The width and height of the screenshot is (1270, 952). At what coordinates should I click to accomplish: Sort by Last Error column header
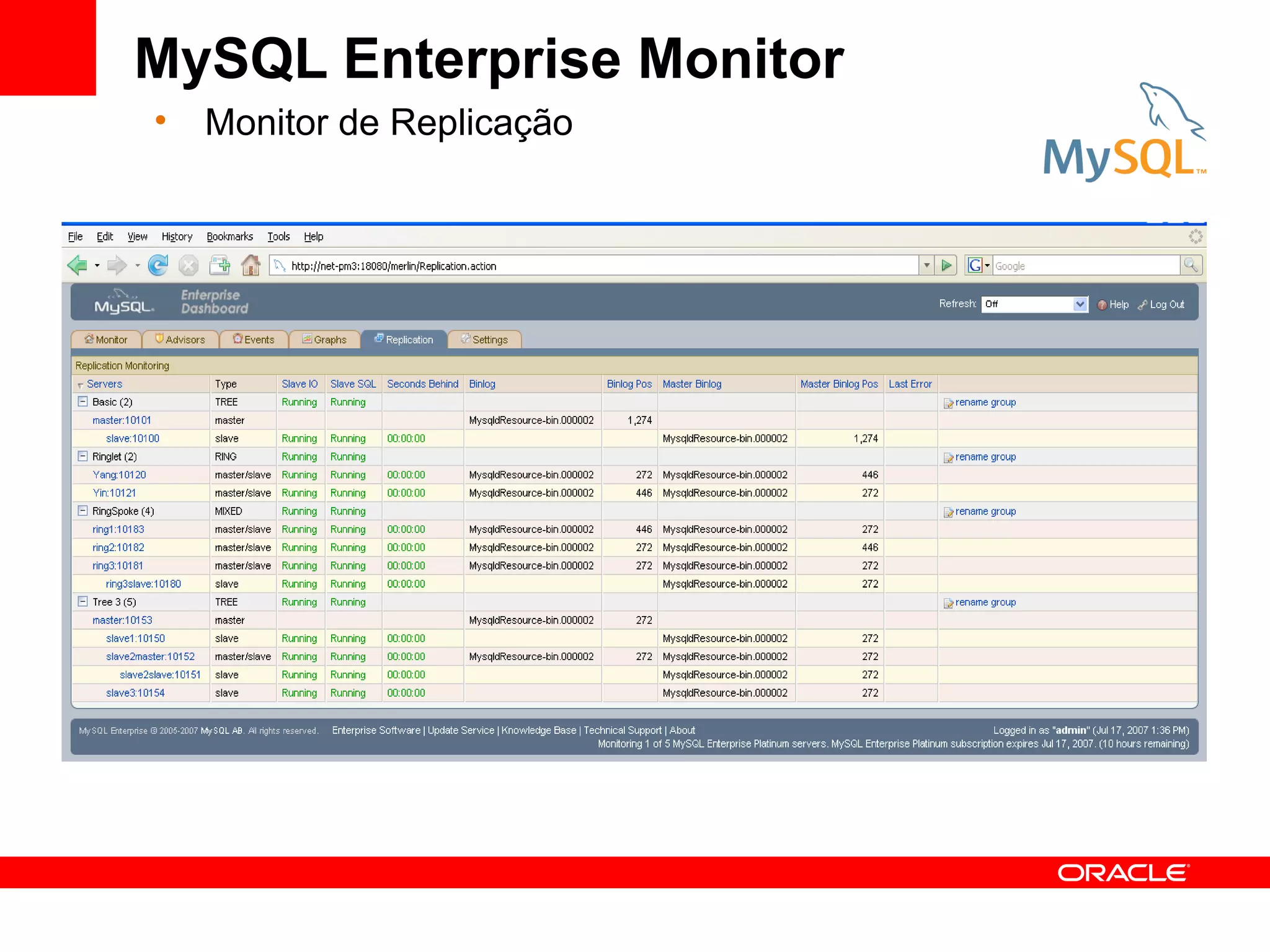click(910, 384)
